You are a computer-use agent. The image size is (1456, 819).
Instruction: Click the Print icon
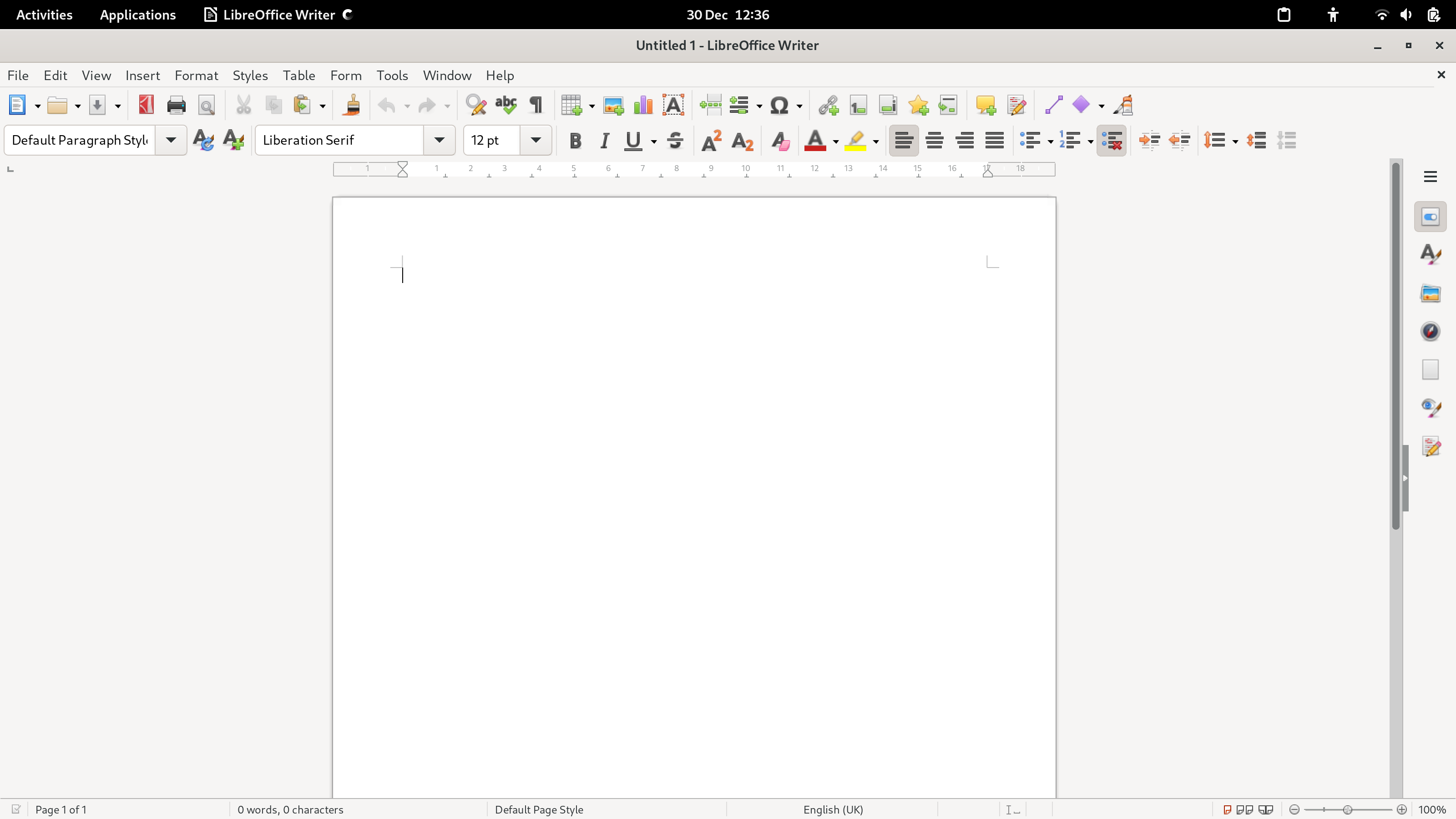(177, 105)
